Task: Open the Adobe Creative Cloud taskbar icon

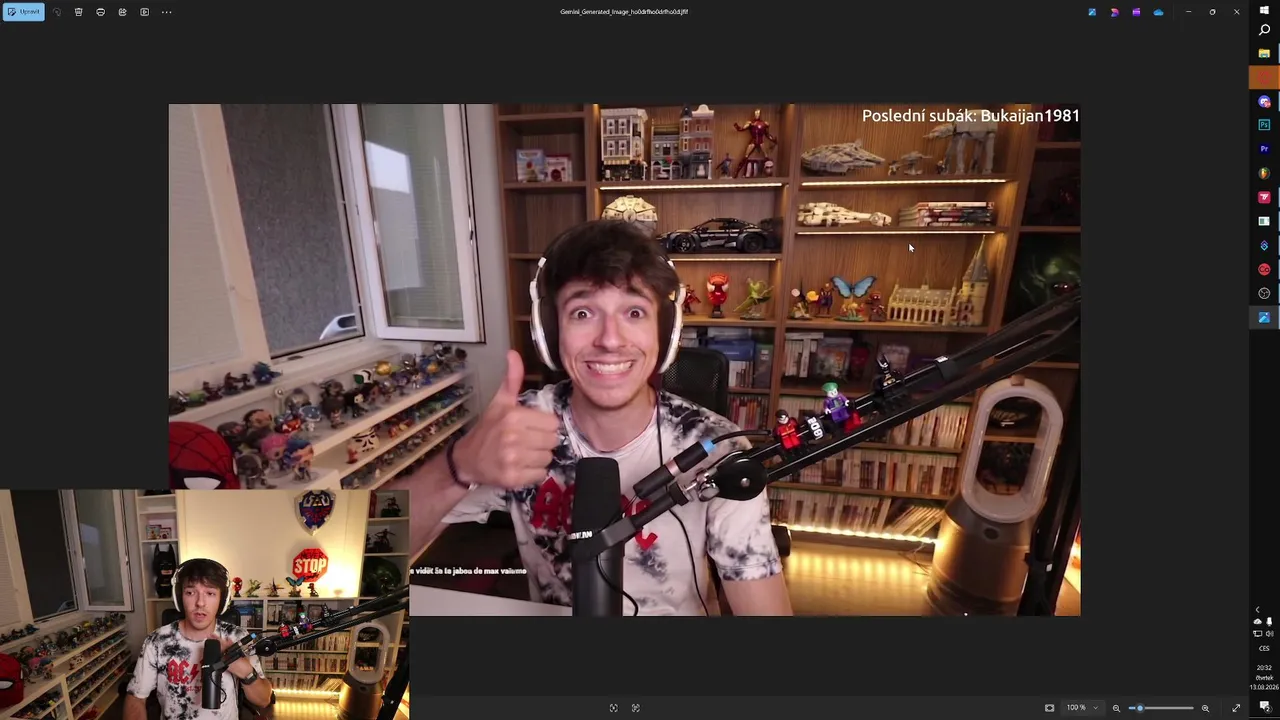Action: click(x=1264, y=269)
